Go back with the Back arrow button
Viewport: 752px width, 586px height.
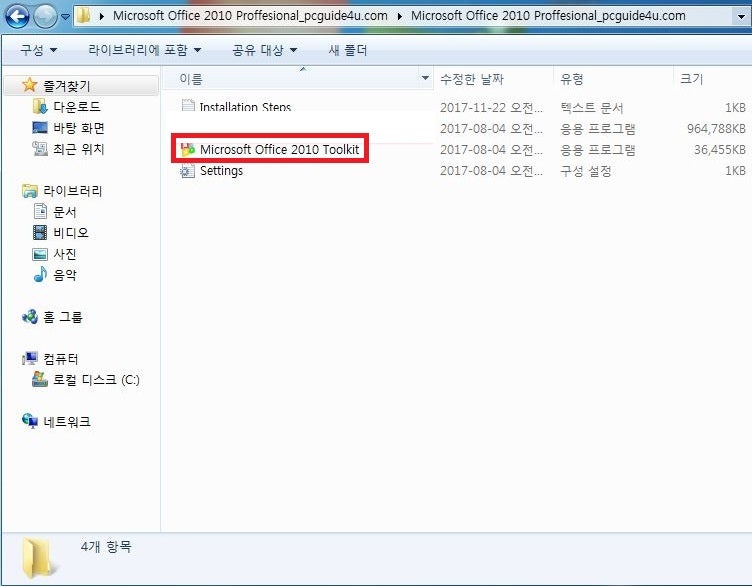pos(17,16)
